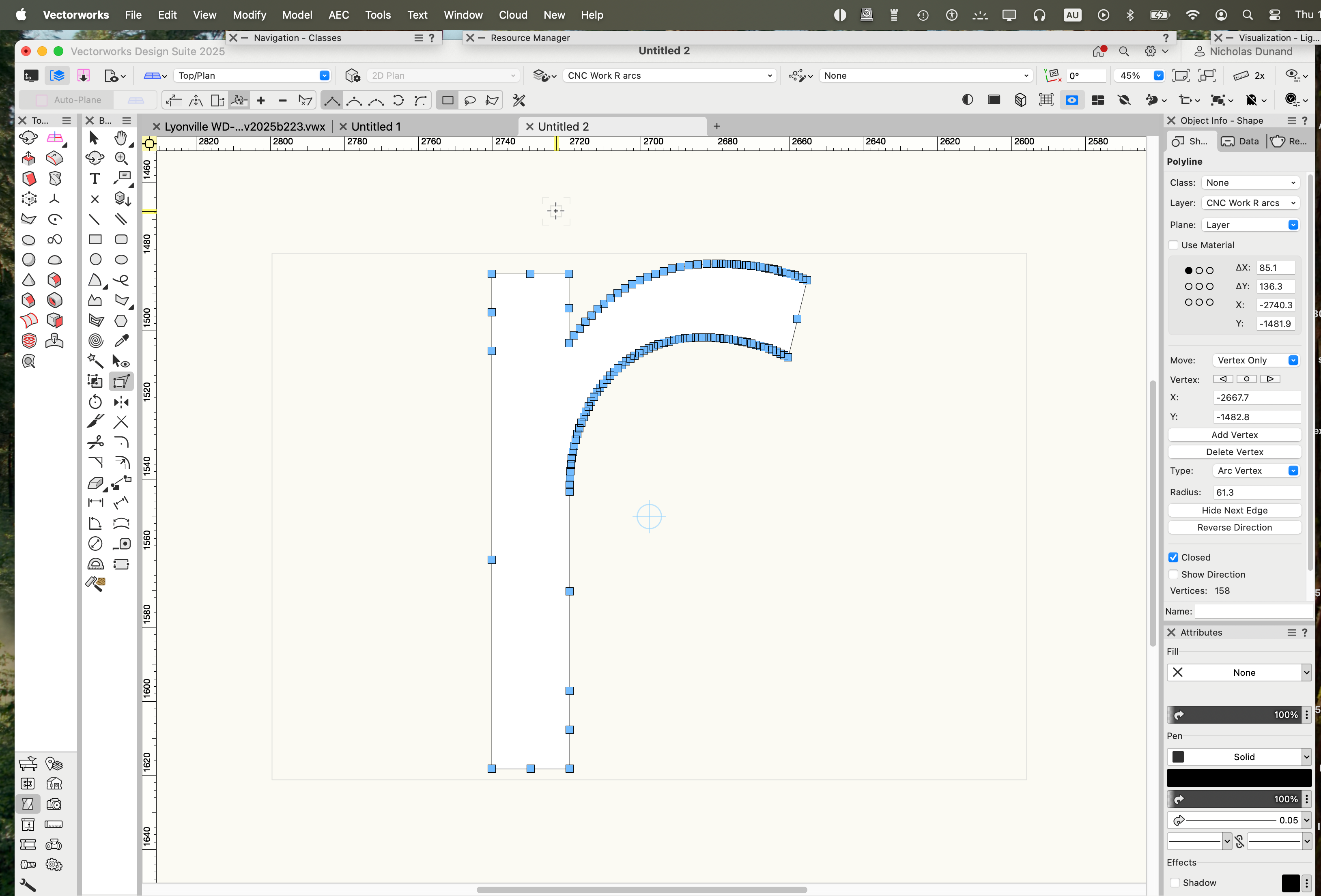1321x896 pixels.
Task: Select the Circle tool
Action: tap(95, 260)
